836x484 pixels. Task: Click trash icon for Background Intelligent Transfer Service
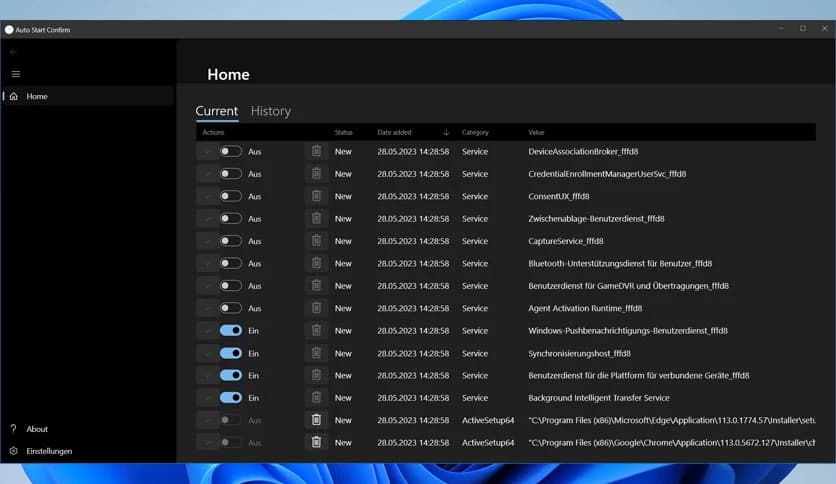[x=316, y=398]
